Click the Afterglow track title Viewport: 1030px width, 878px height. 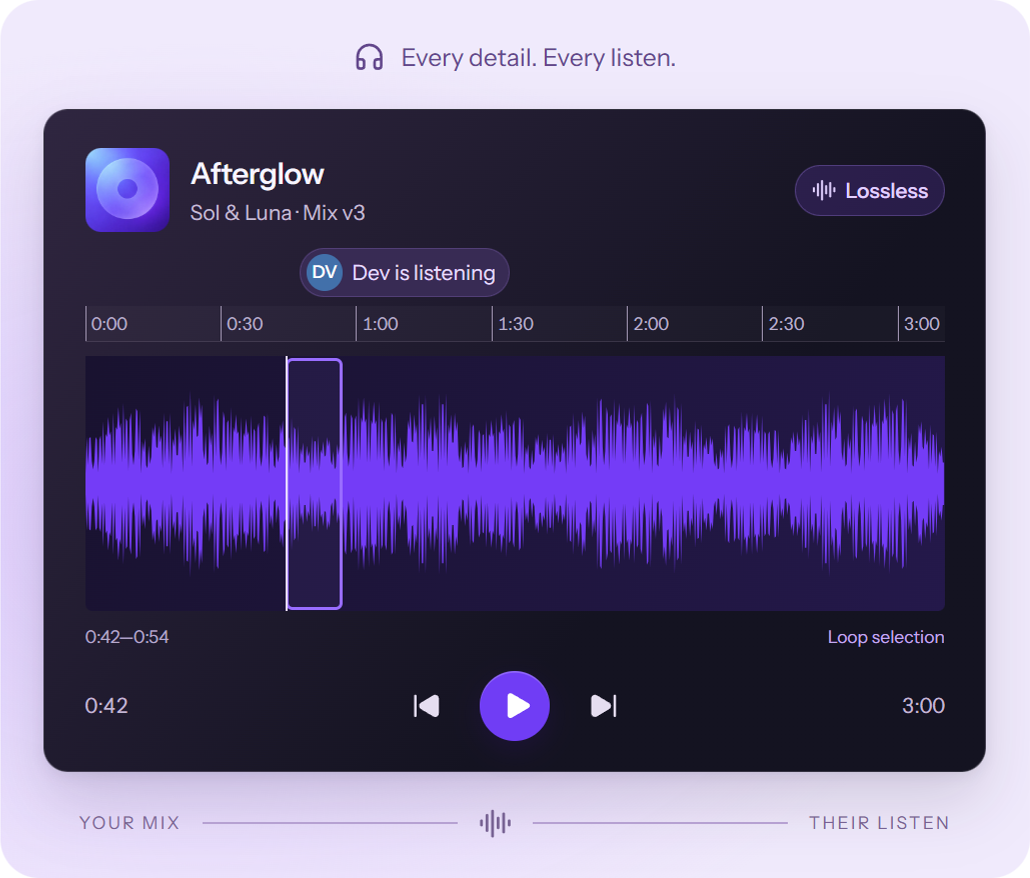click(x=258, y=174)
